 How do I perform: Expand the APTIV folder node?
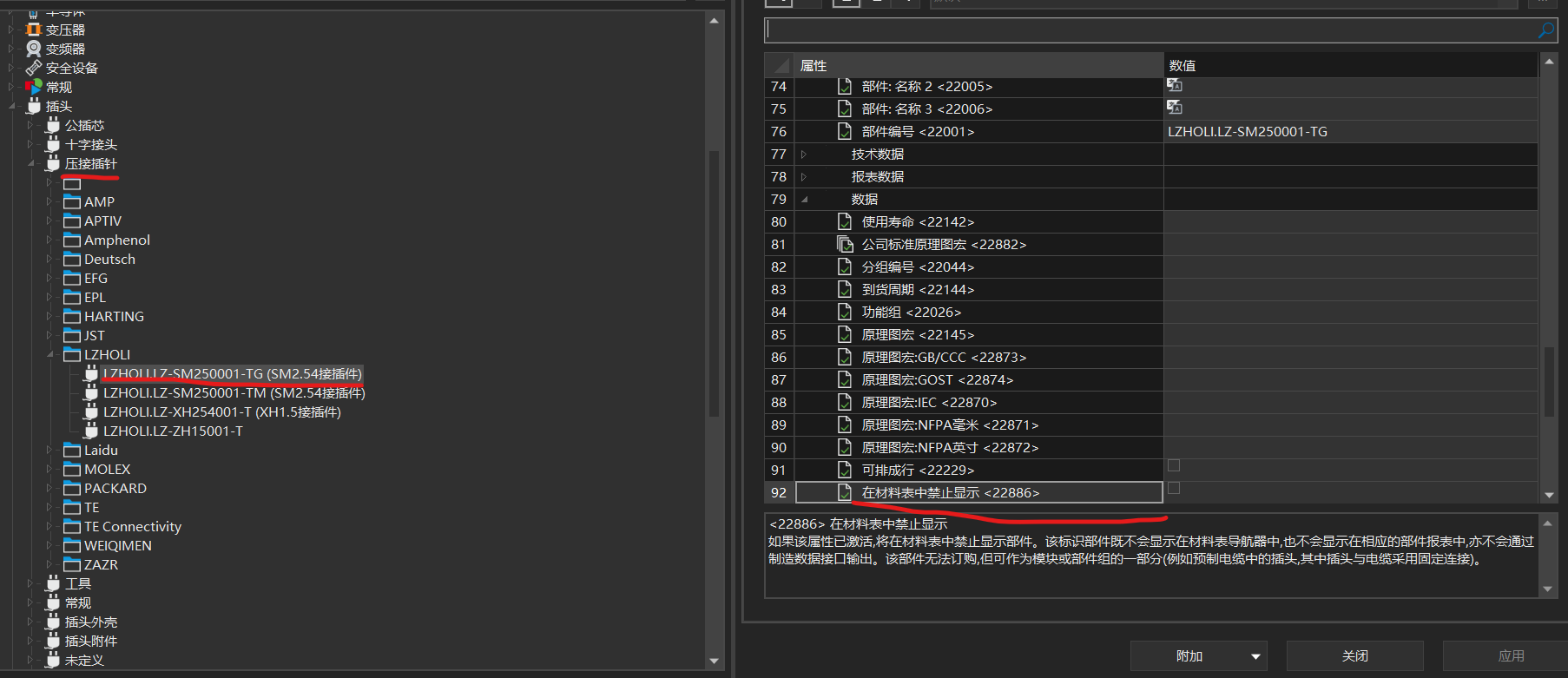point(50,221)
